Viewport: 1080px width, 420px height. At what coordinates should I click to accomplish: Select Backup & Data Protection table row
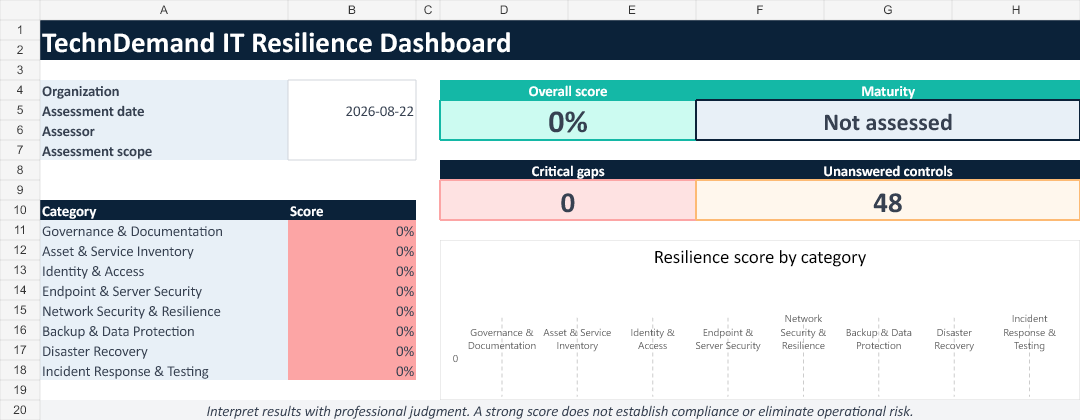[228, 330]
